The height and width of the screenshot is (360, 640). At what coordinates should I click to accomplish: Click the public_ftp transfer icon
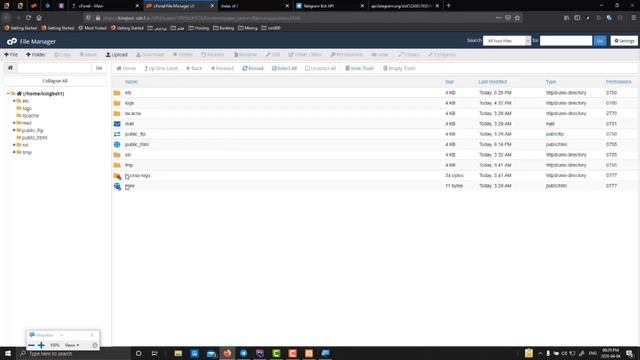[117, 134]
